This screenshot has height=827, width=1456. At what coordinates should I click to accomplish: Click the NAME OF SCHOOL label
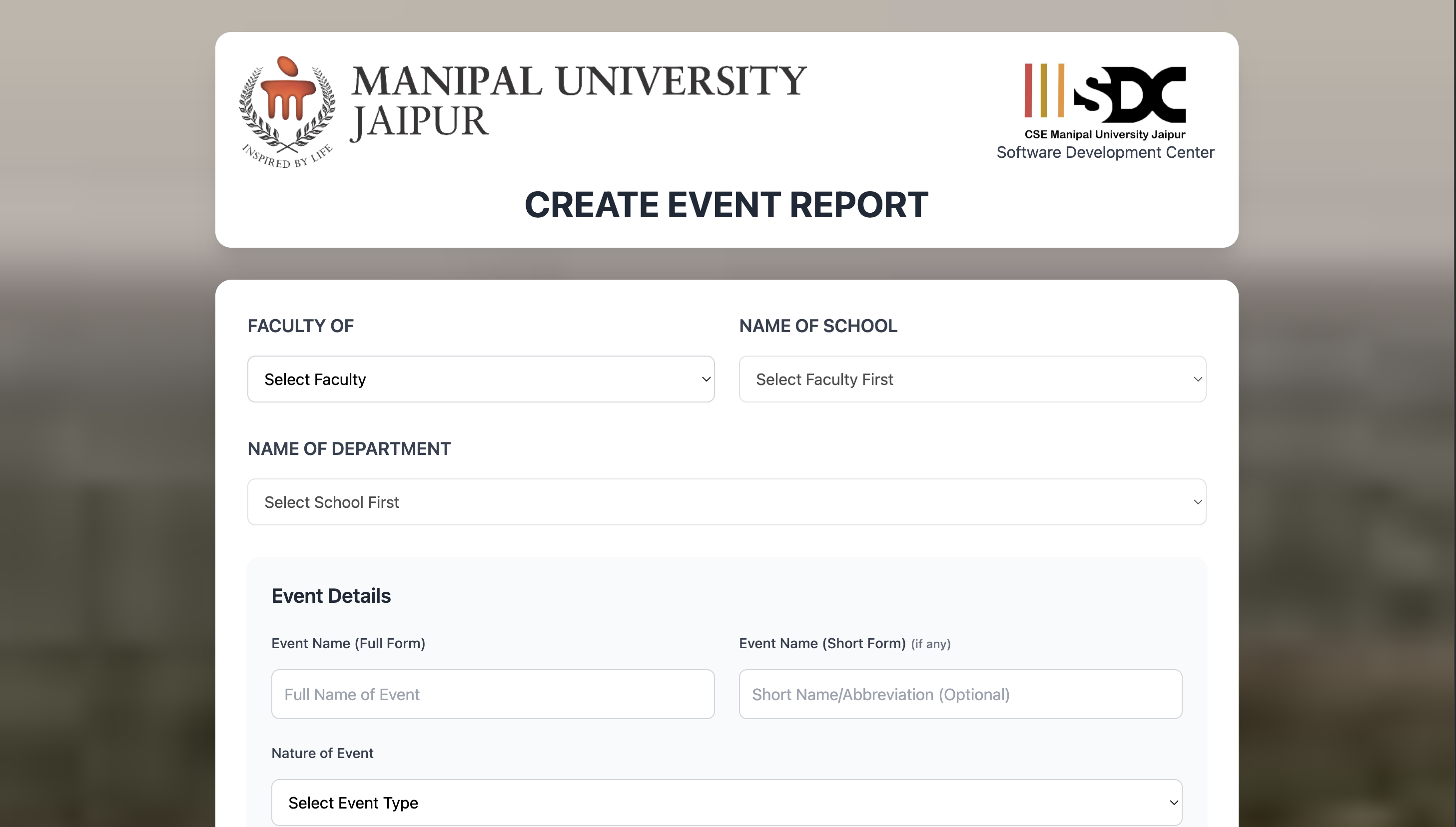pyautogui.click(x=818, y=326)
